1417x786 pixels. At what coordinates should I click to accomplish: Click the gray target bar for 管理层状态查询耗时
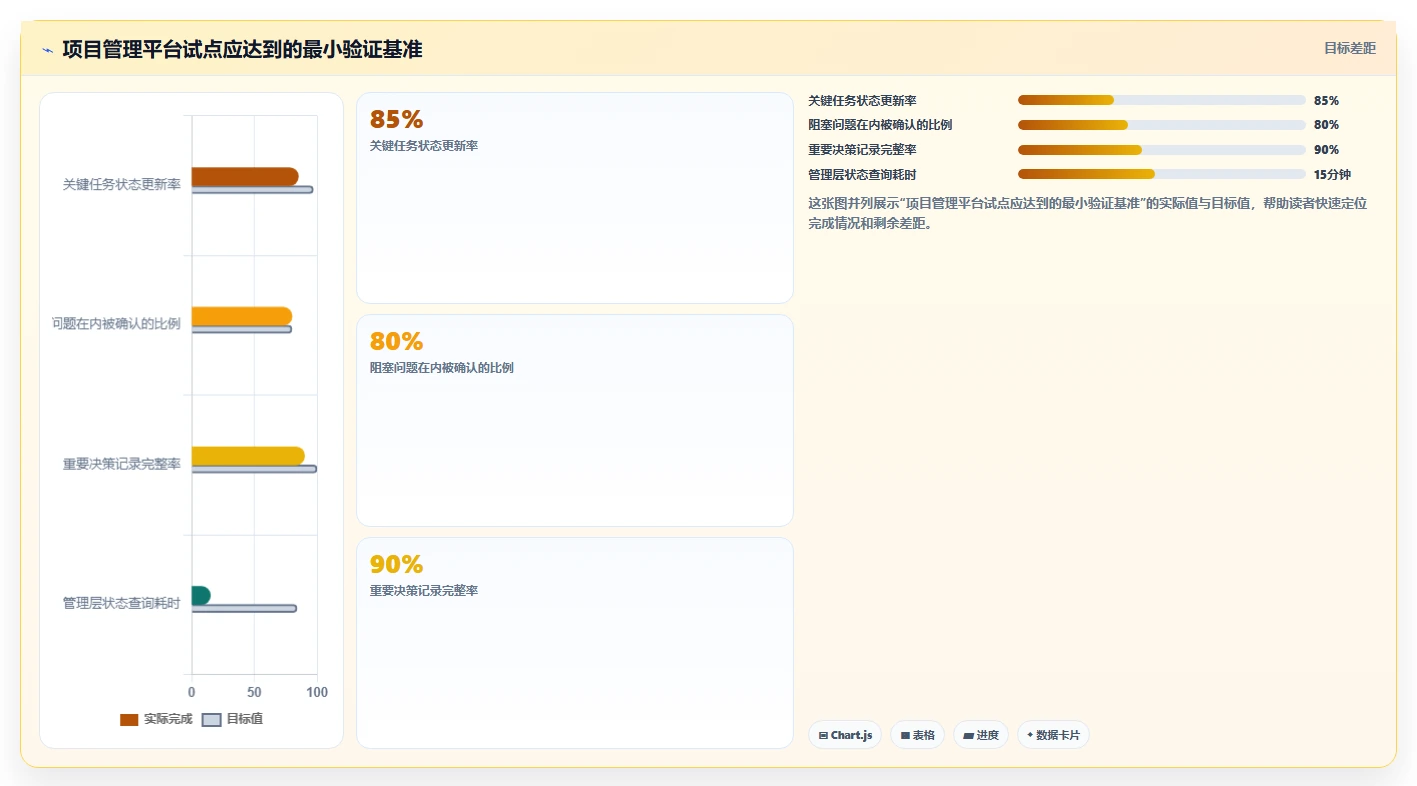coord(244,608)
